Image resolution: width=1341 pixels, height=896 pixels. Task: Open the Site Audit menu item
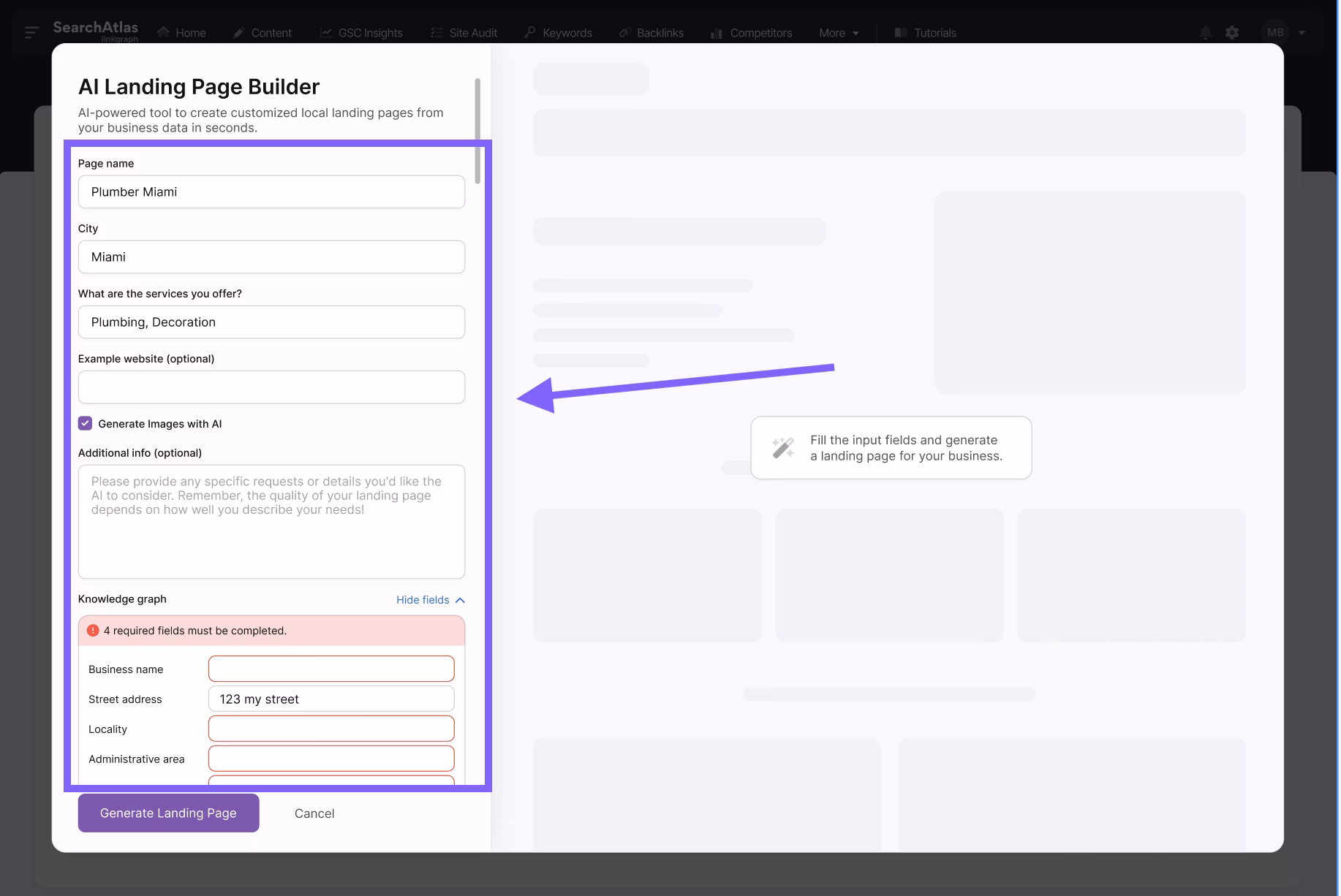click(464, 33)
